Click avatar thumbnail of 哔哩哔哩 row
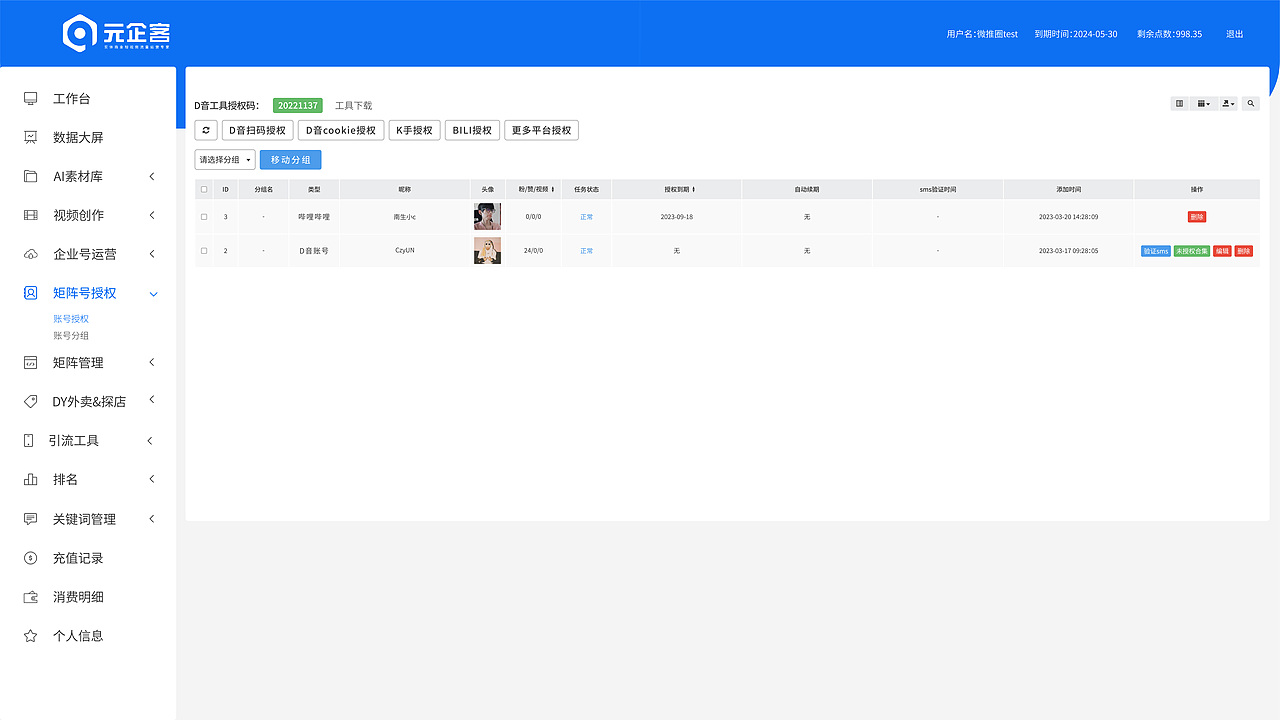This screenshot has width=1280, height=720. (487, 217)
